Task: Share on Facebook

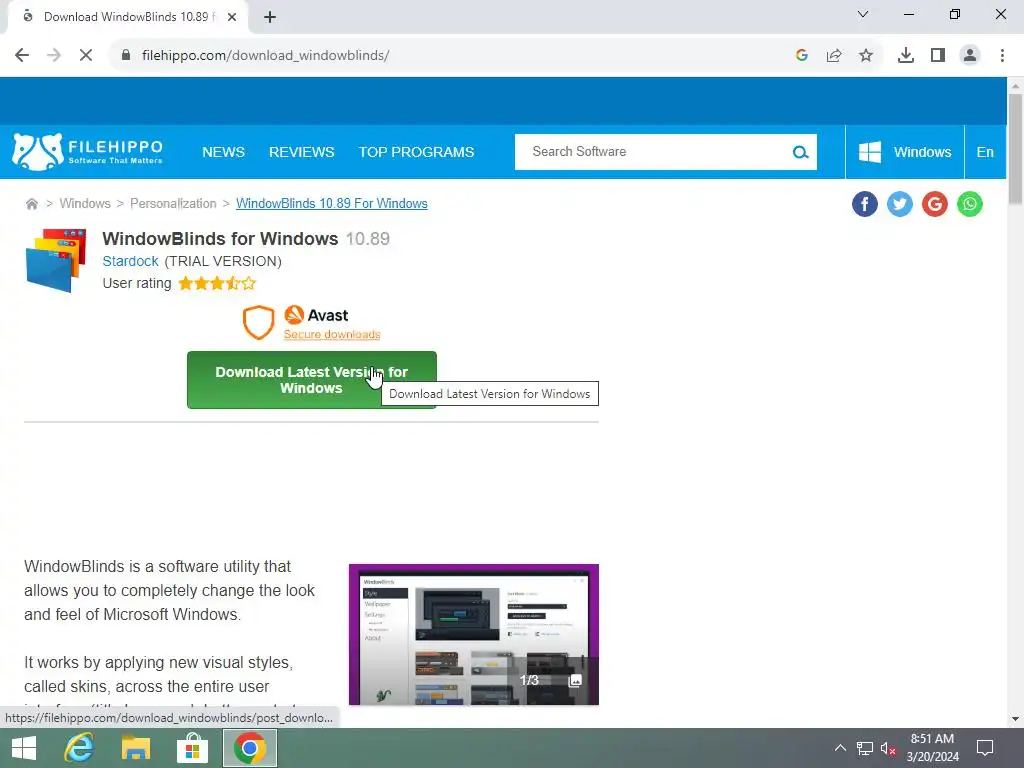Action: coord(865,204)
